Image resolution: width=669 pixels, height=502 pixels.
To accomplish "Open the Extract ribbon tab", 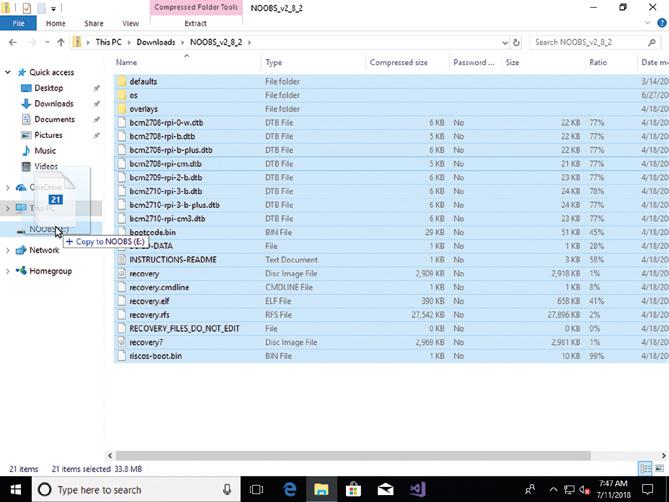I will click(195, 23).
